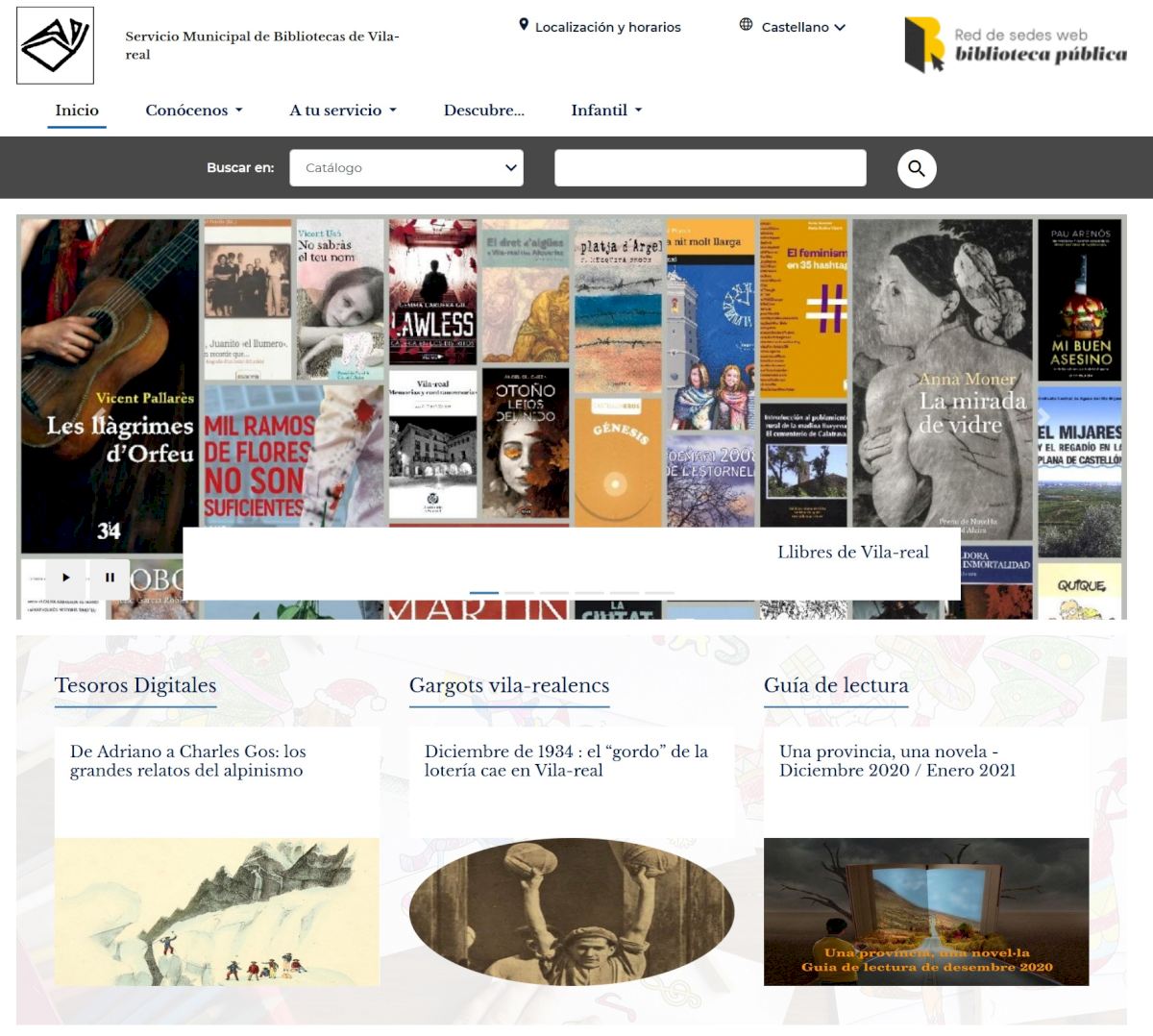Click the search text input field
Viewport: 1153px width, 1036px height.
710,168
